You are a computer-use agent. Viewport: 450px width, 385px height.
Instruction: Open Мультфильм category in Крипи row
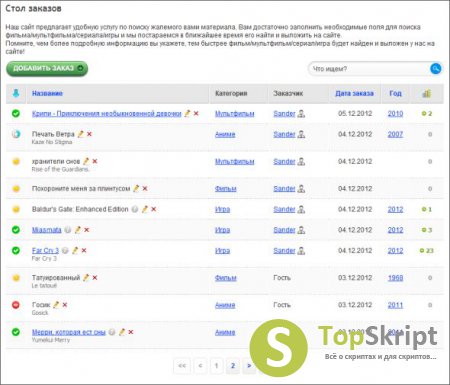coord(235,114)
